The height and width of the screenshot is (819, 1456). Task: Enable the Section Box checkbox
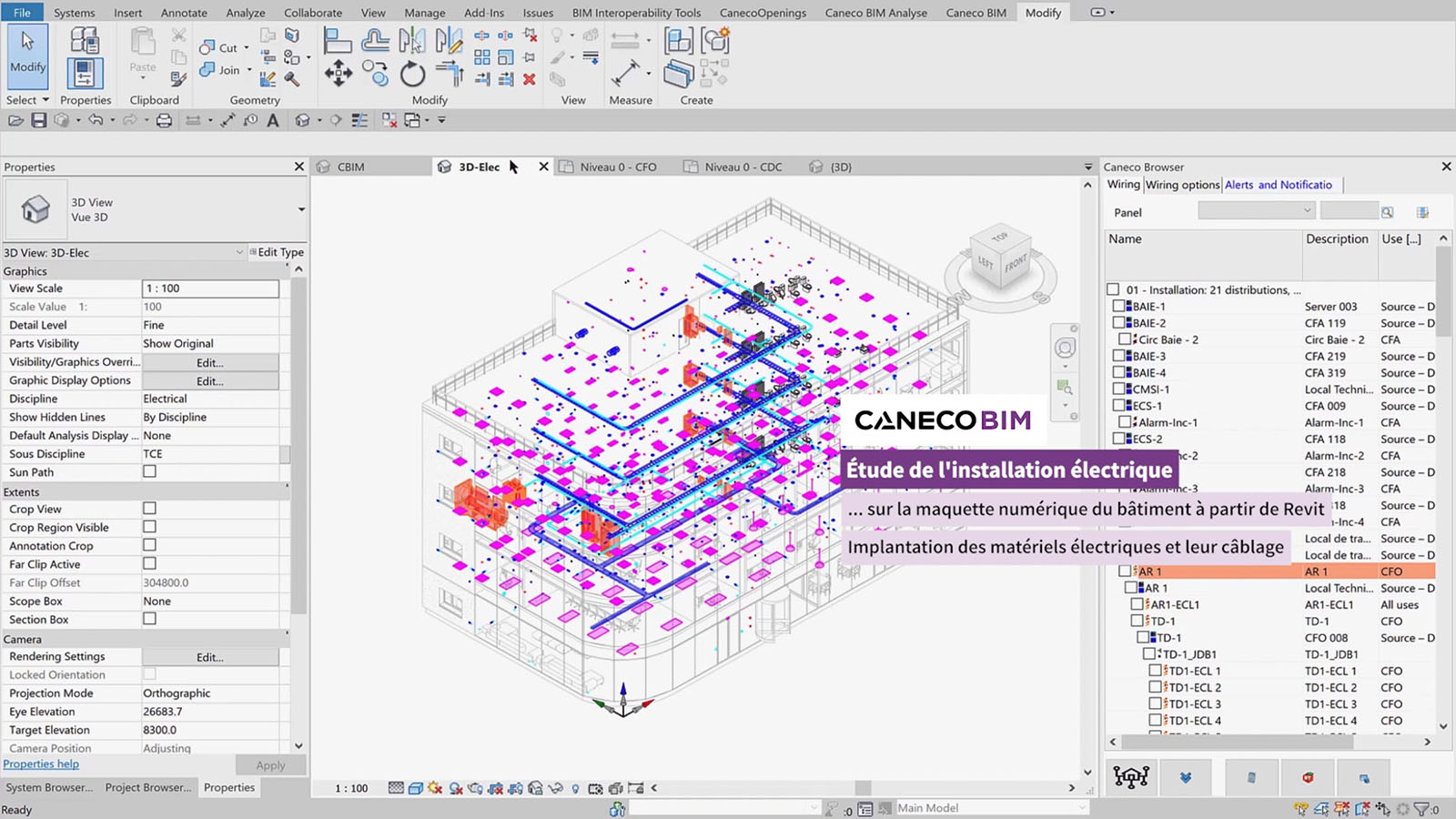pos(149,619)
